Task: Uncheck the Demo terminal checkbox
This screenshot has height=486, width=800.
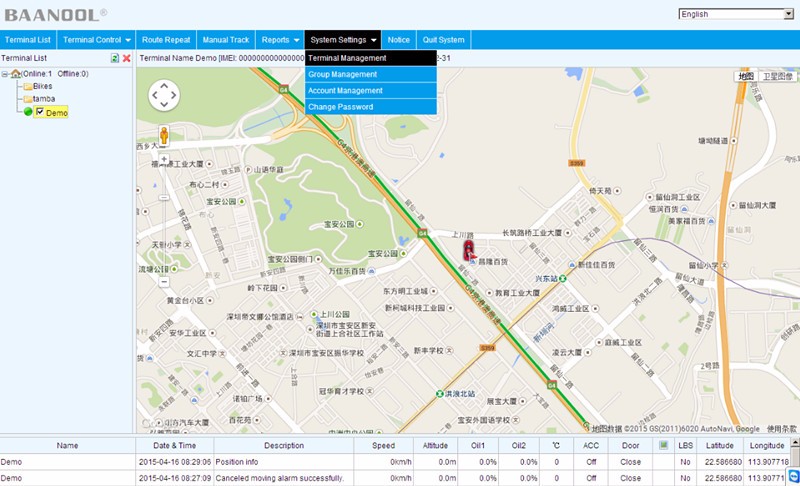Action: point(40,112)
